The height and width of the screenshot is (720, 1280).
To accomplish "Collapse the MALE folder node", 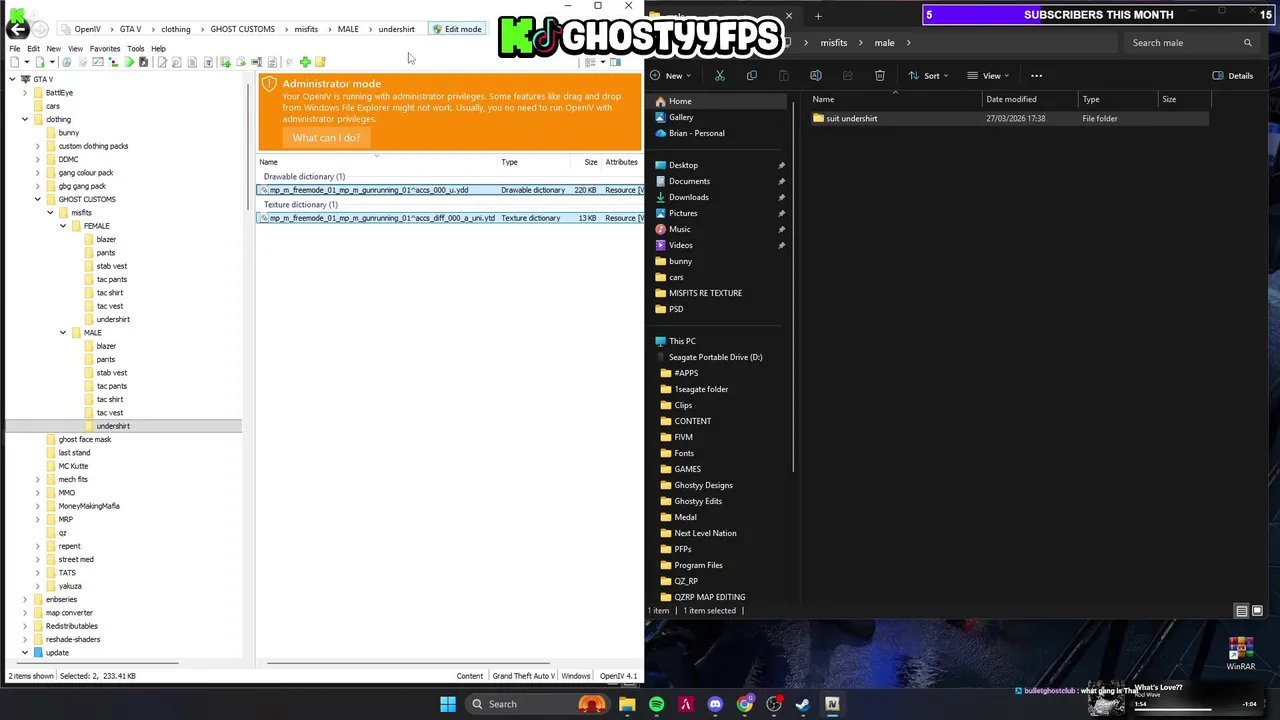I will point(63,332).
